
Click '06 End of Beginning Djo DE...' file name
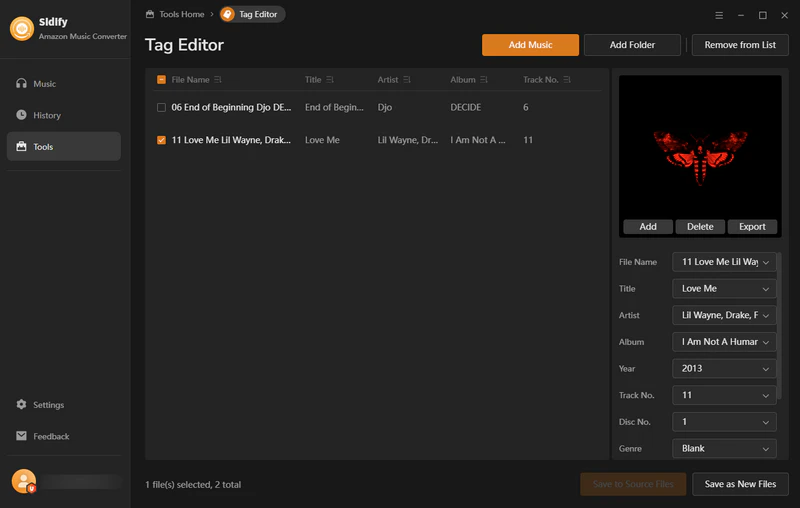click(231, 108)
